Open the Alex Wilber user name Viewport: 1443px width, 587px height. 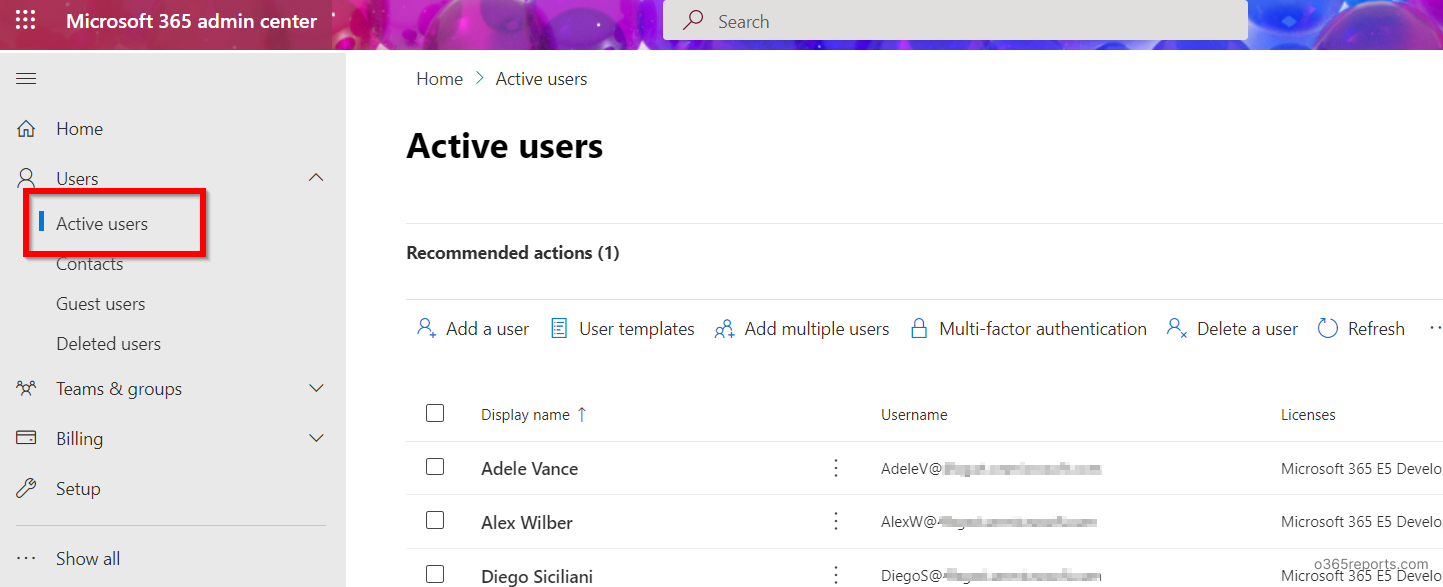[x=526, y=522]
